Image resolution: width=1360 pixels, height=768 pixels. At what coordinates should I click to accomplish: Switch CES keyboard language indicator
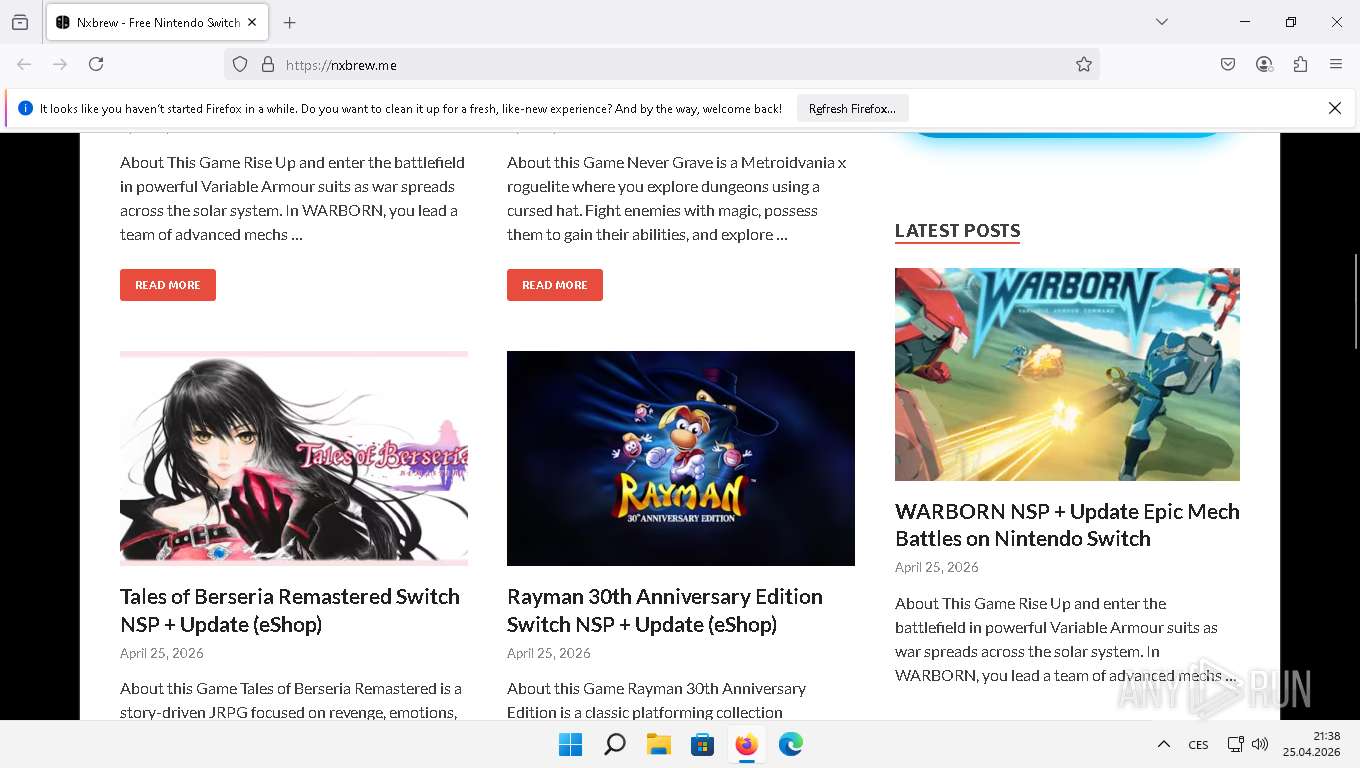(x=1198, y=744)
